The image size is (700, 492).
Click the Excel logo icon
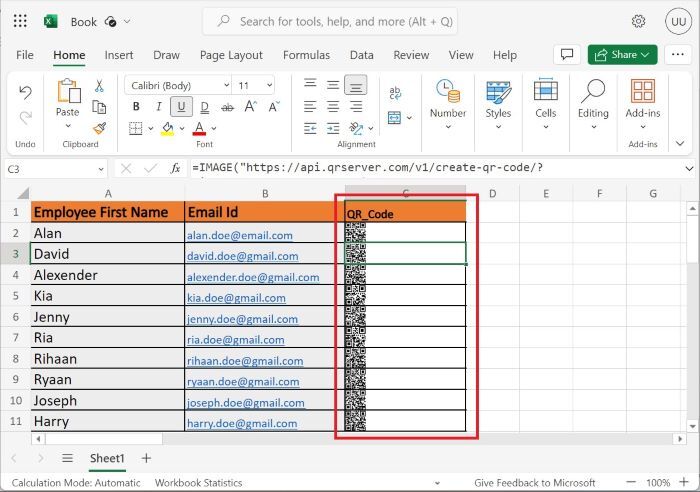coord(50,21)
